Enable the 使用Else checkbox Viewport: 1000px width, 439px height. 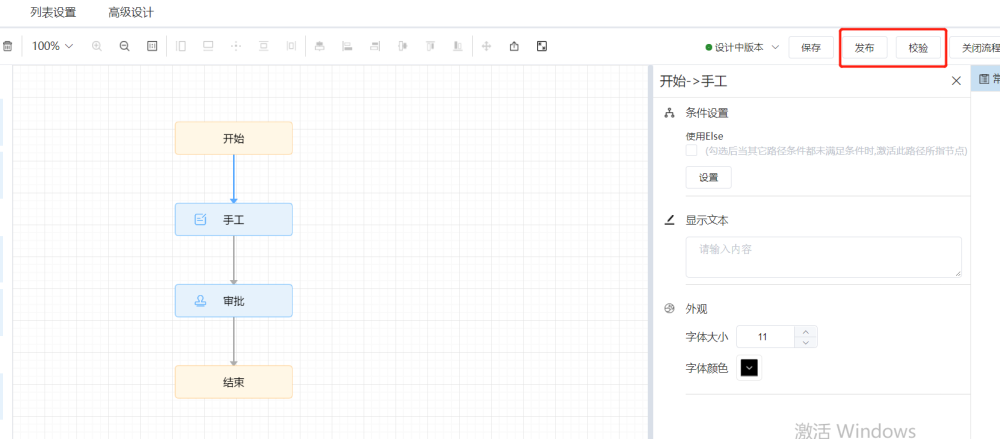pos(691,150)
